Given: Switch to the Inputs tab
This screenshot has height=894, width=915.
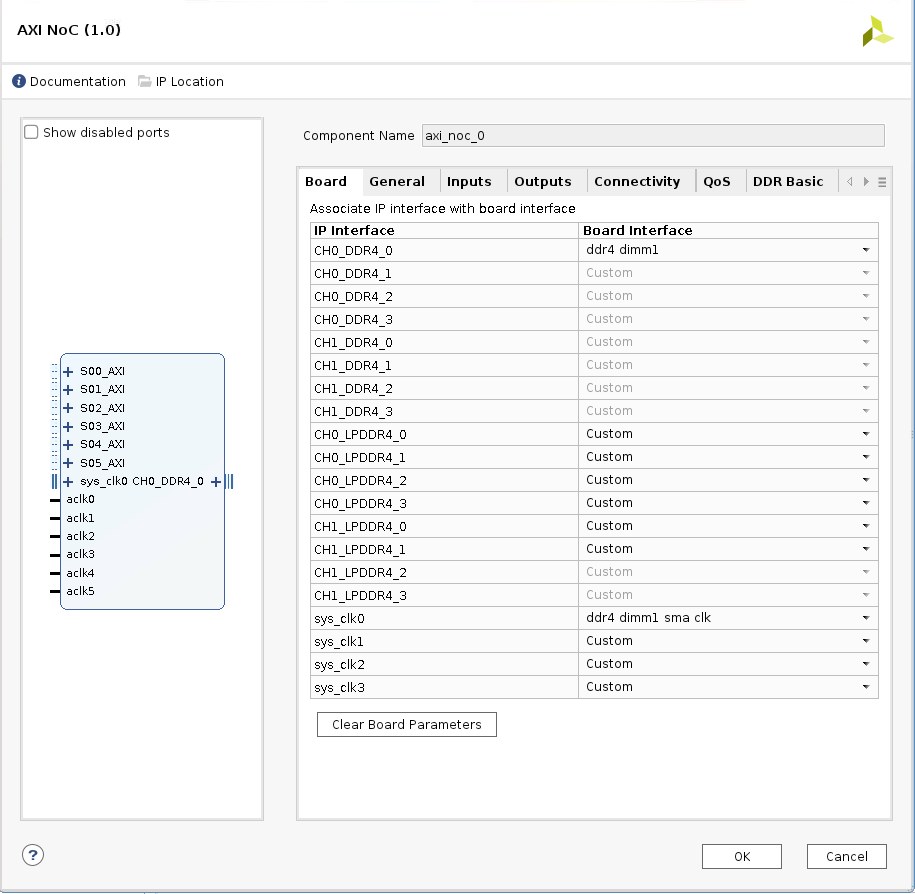Looking at the screenshot, I should click(469, 181).
